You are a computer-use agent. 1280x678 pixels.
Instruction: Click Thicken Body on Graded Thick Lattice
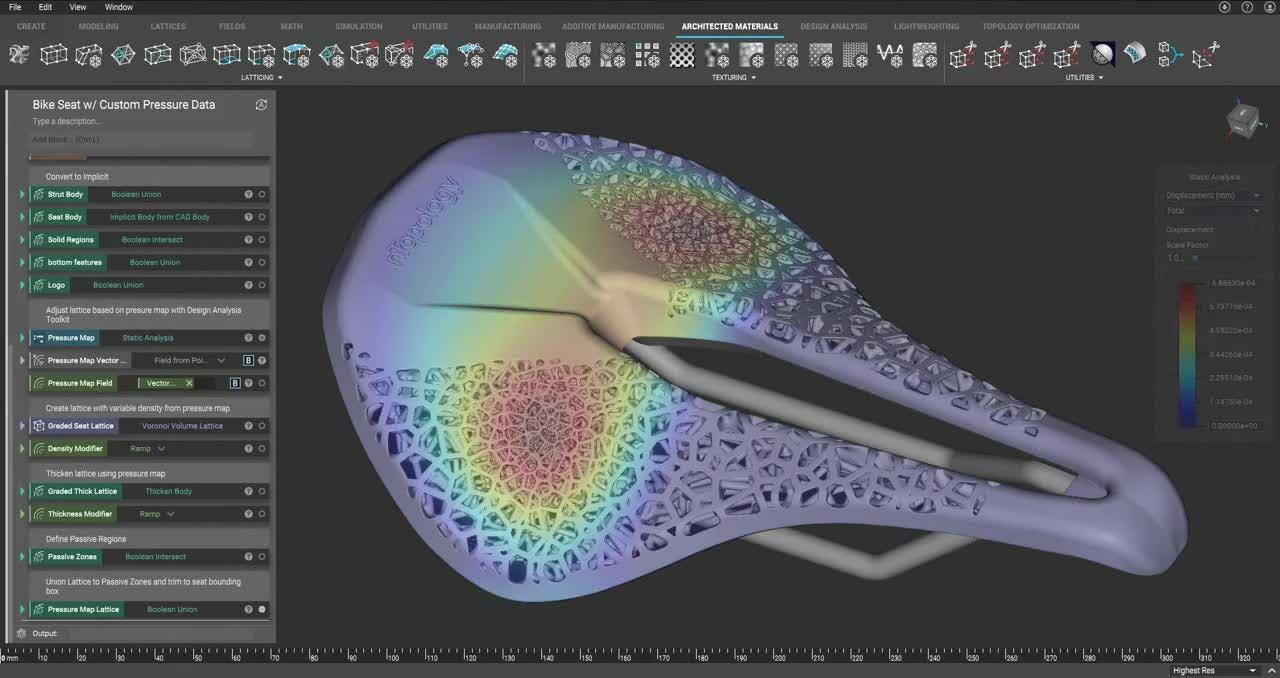[x=169, y=491]
